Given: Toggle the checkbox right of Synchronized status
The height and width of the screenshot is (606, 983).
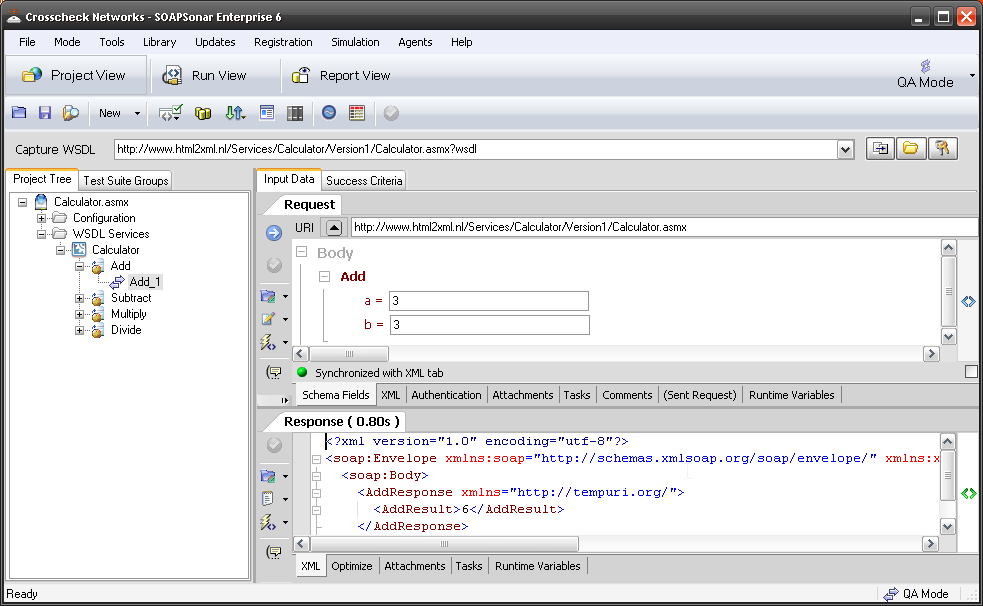Looking at the screenshot, I should [x=971, y=372].
